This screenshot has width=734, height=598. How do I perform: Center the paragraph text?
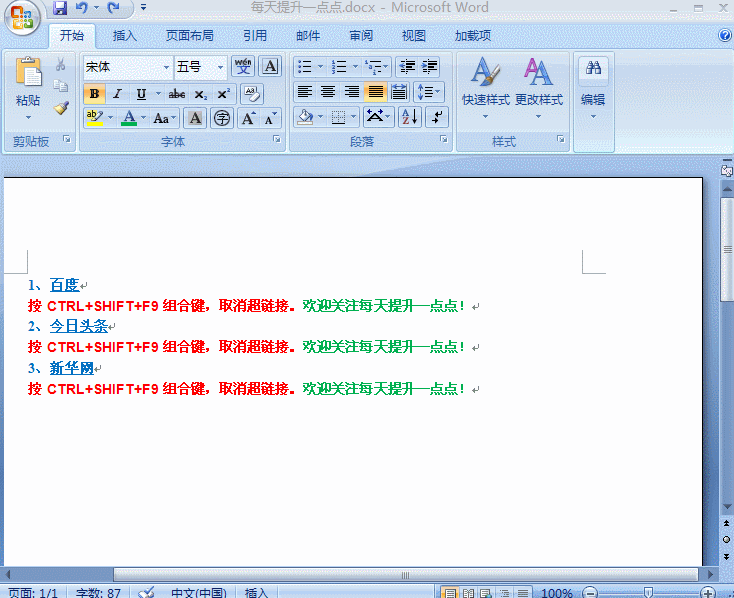(x=328, y=92)
